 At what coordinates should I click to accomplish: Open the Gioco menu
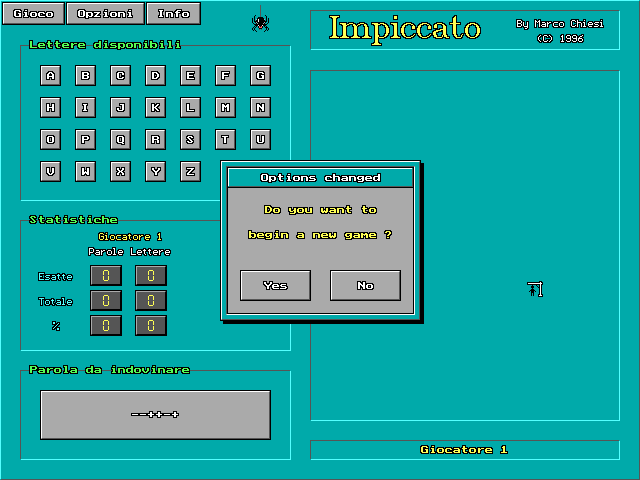(33, 13)
